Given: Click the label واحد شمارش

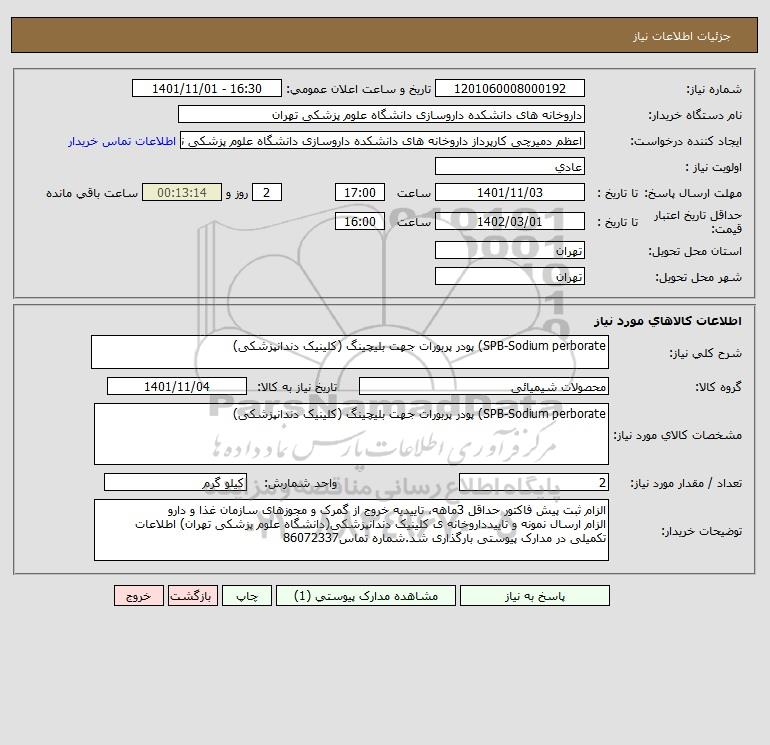Looking at the screenshot, I should [x=301, y=484].
